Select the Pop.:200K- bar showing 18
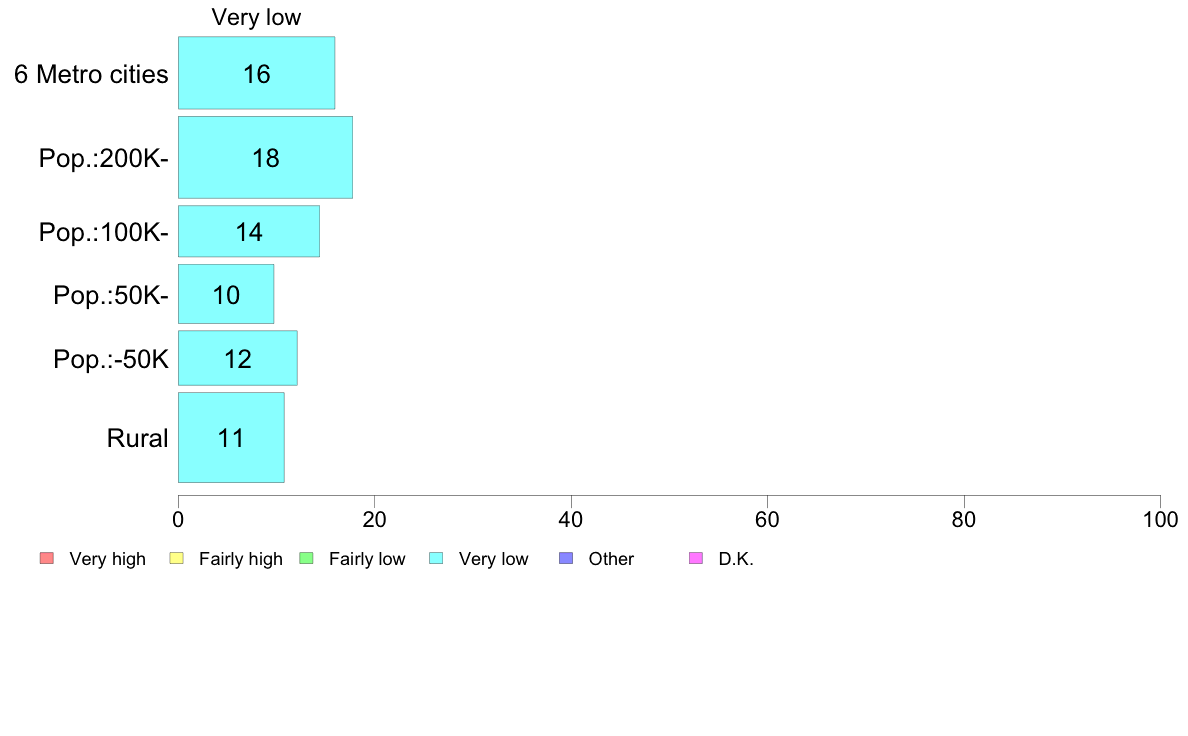This screenshot has width=1188, height=736. coord(265,158)
